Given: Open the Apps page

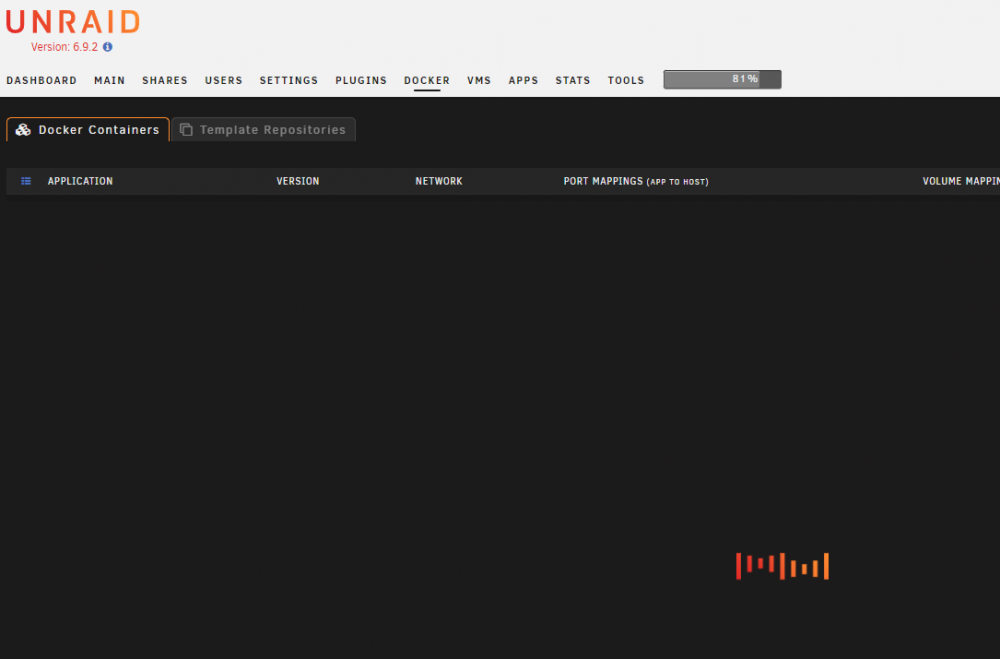Looking at the screenshot, I should point(524,80).
